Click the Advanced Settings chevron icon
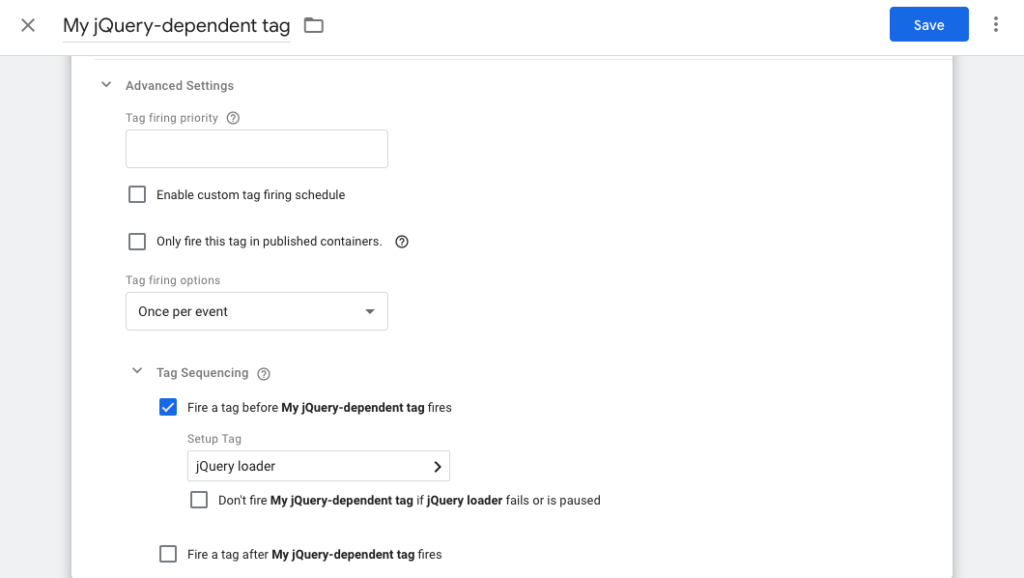The image size is (1024, 578). point(106,85)
